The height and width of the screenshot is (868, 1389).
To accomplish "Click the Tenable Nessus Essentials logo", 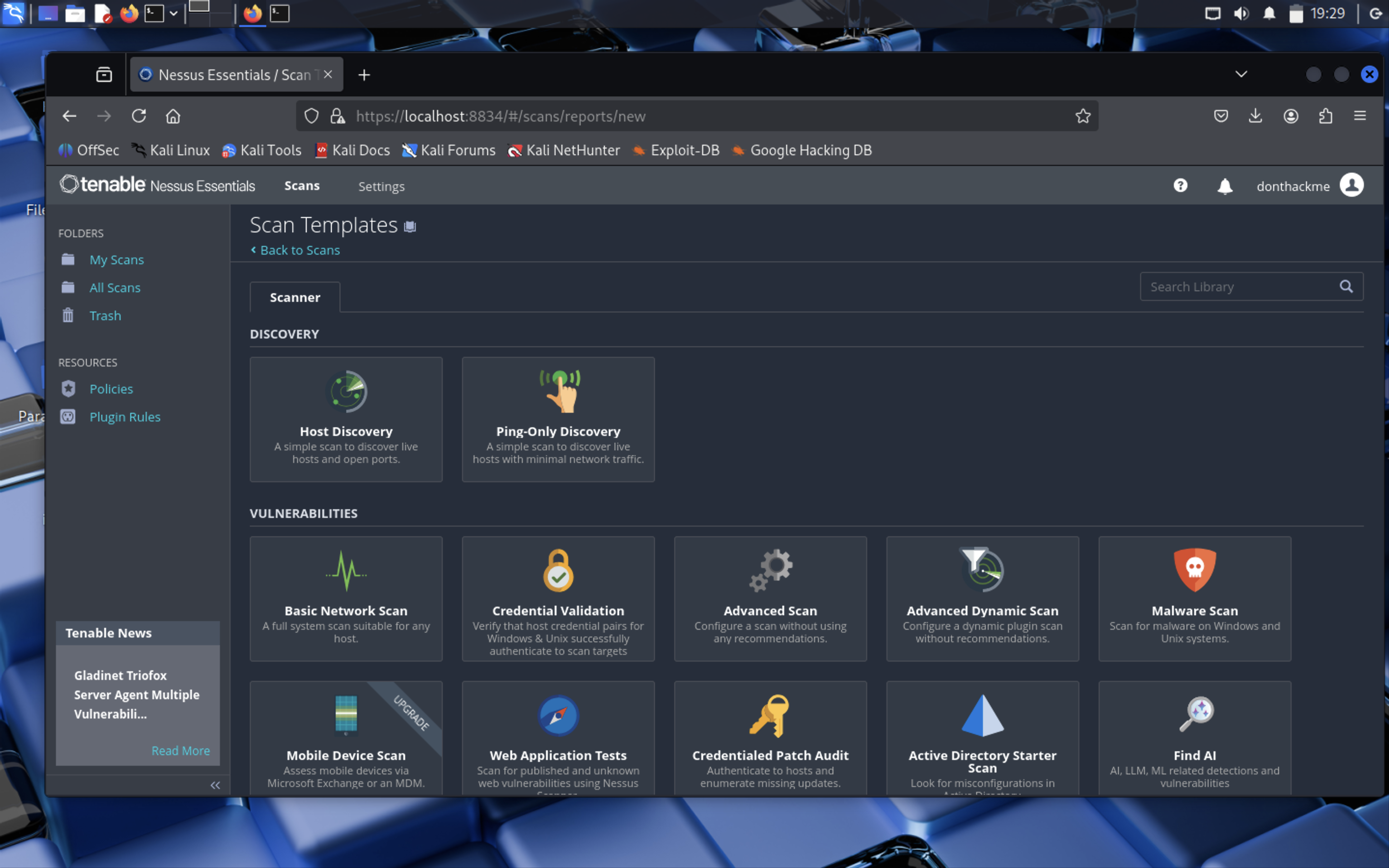I will [x=157, y=185].
